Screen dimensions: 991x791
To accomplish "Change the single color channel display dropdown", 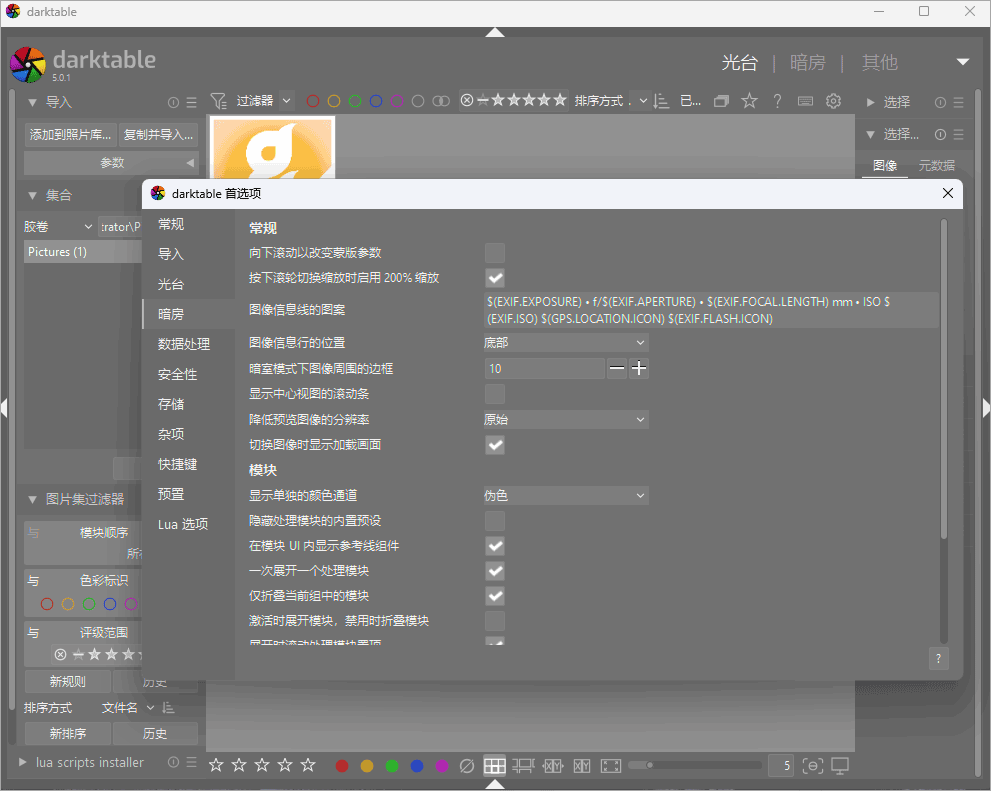I will (565, 495).
